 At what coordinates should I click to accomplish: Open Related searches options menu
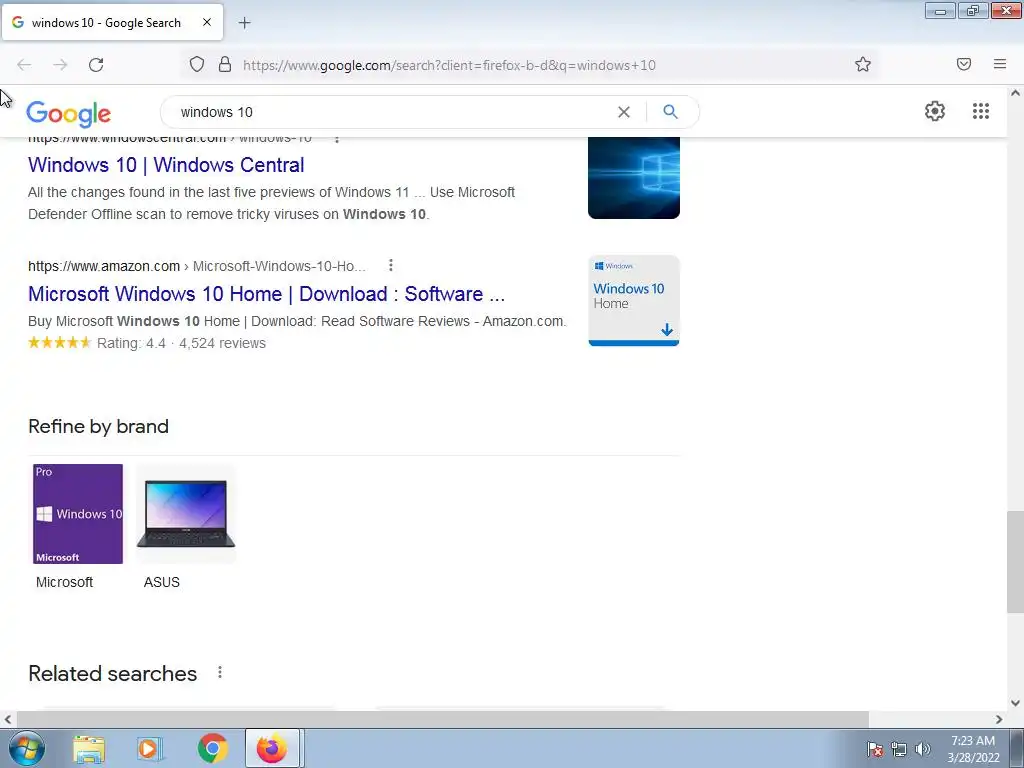click(220, 672)
